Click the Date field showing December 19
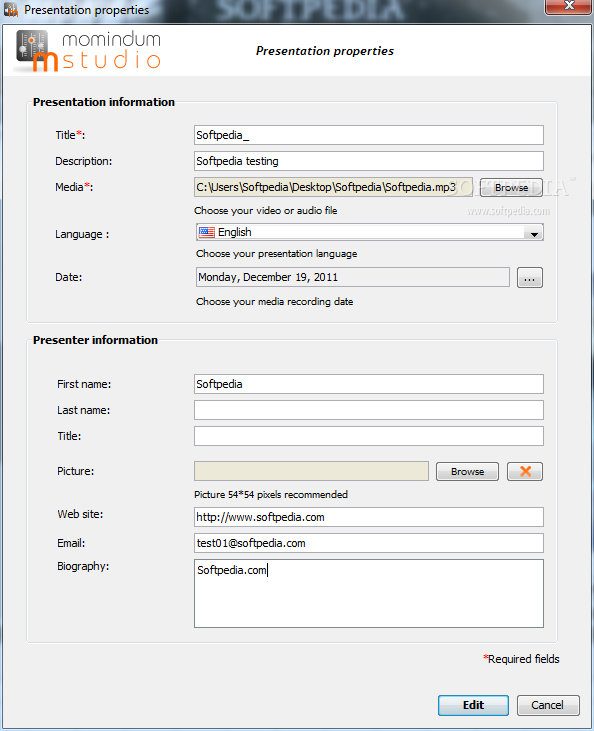 [352, 277]
